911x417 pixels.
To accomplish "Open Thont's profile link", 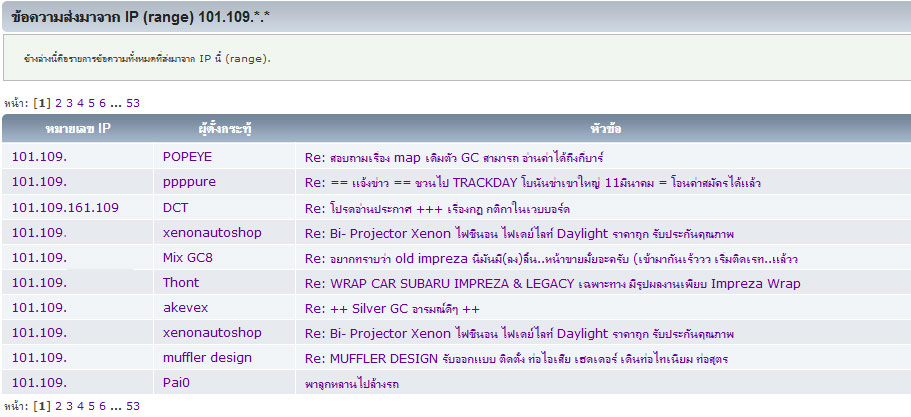I will tap(181, 282).
